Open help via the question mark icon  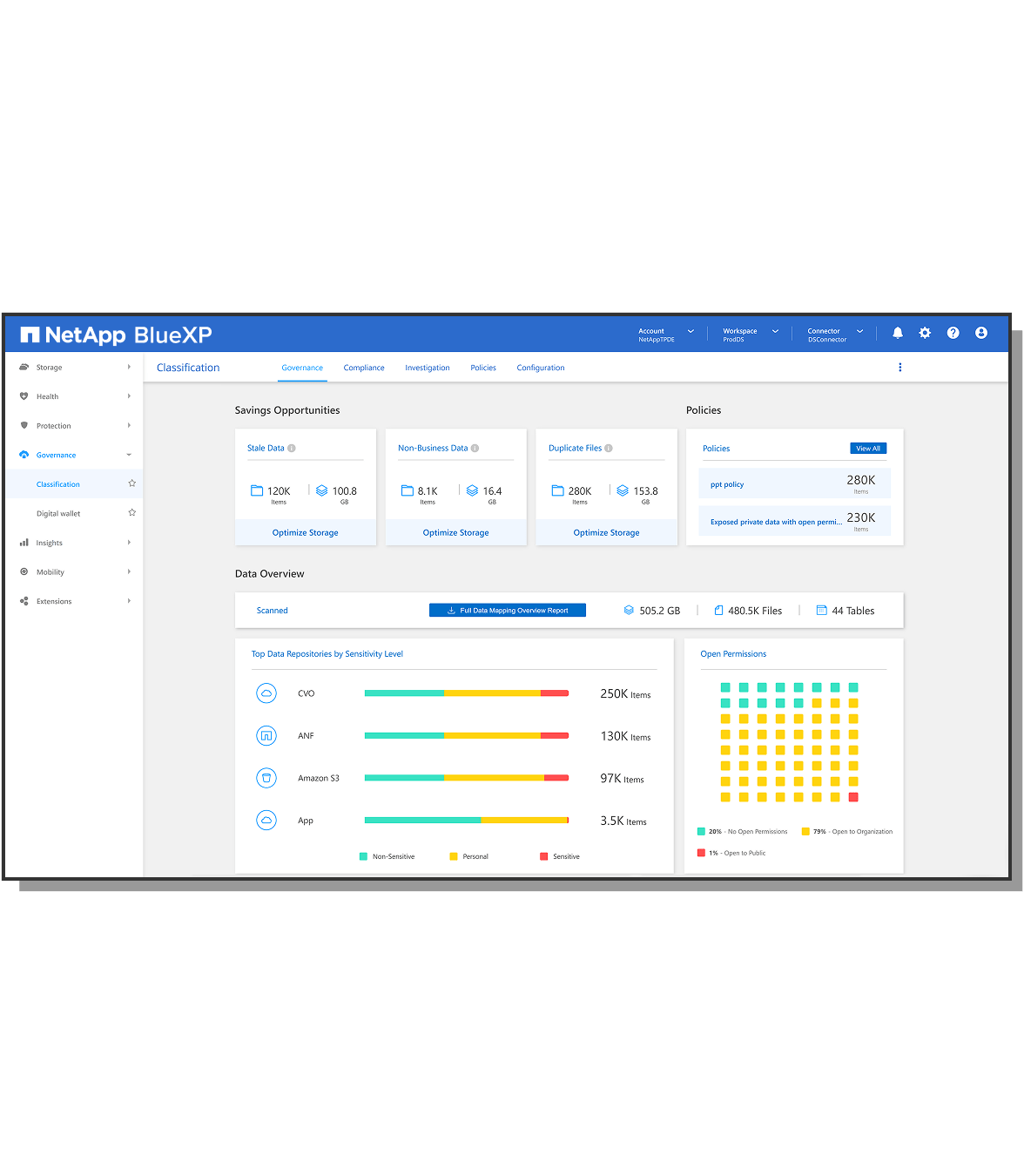click(953, 333)
